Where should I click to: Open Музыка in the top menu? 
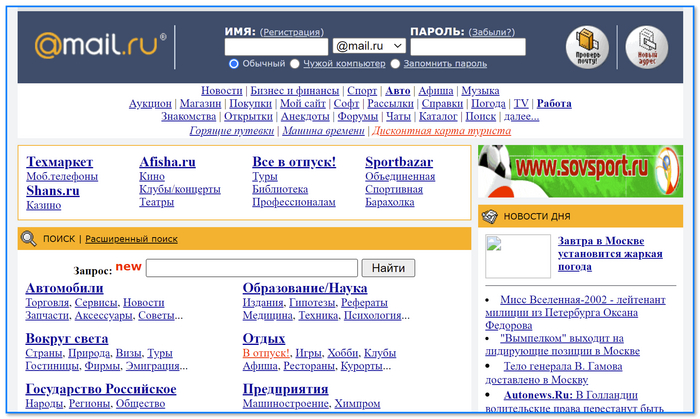click(x=480, y=91)
